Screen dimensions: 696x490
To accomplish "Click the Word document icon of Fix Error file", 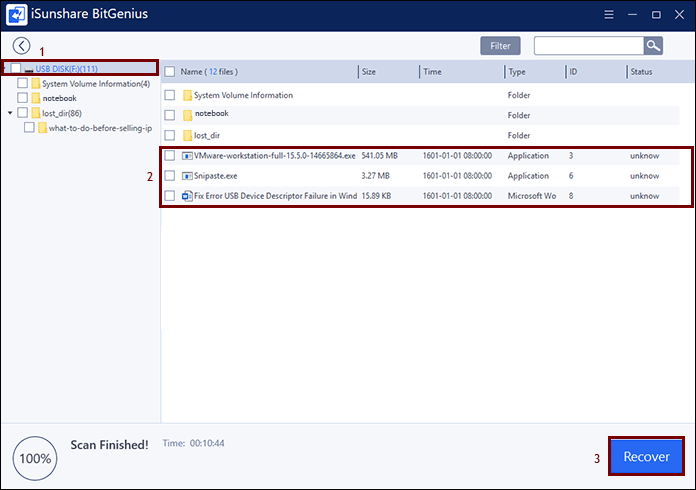I will pos(187,196).
